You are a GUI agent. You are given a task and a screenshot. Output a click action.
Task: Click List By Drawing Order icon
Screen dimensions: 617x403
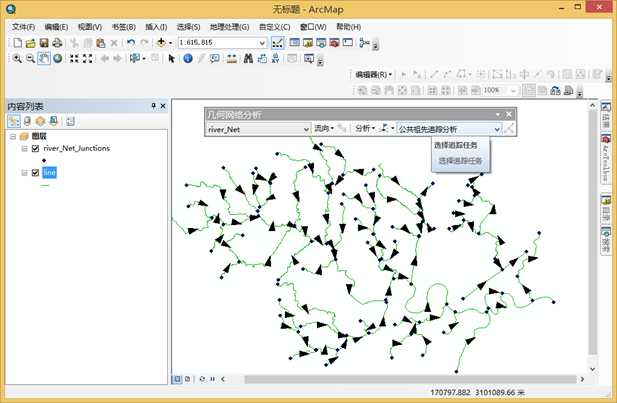point(14,121)
